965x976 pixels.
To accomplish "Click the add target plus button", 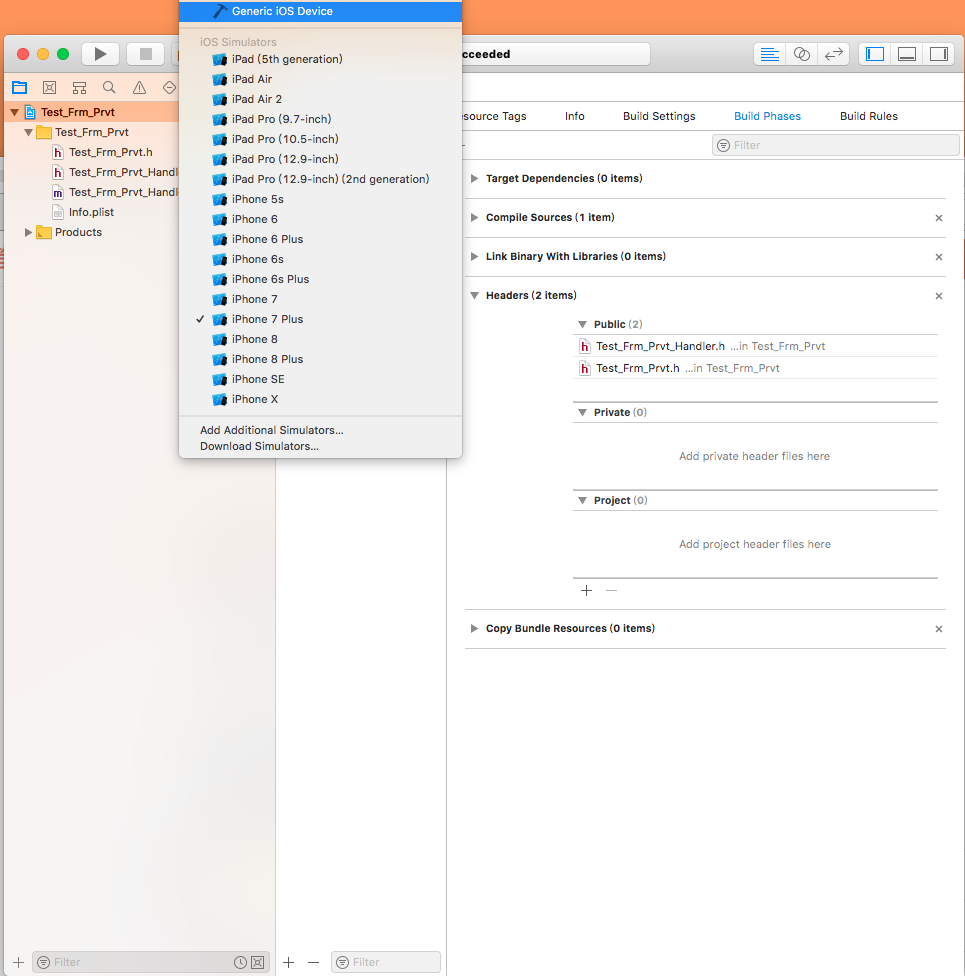I will pos(288,962).
